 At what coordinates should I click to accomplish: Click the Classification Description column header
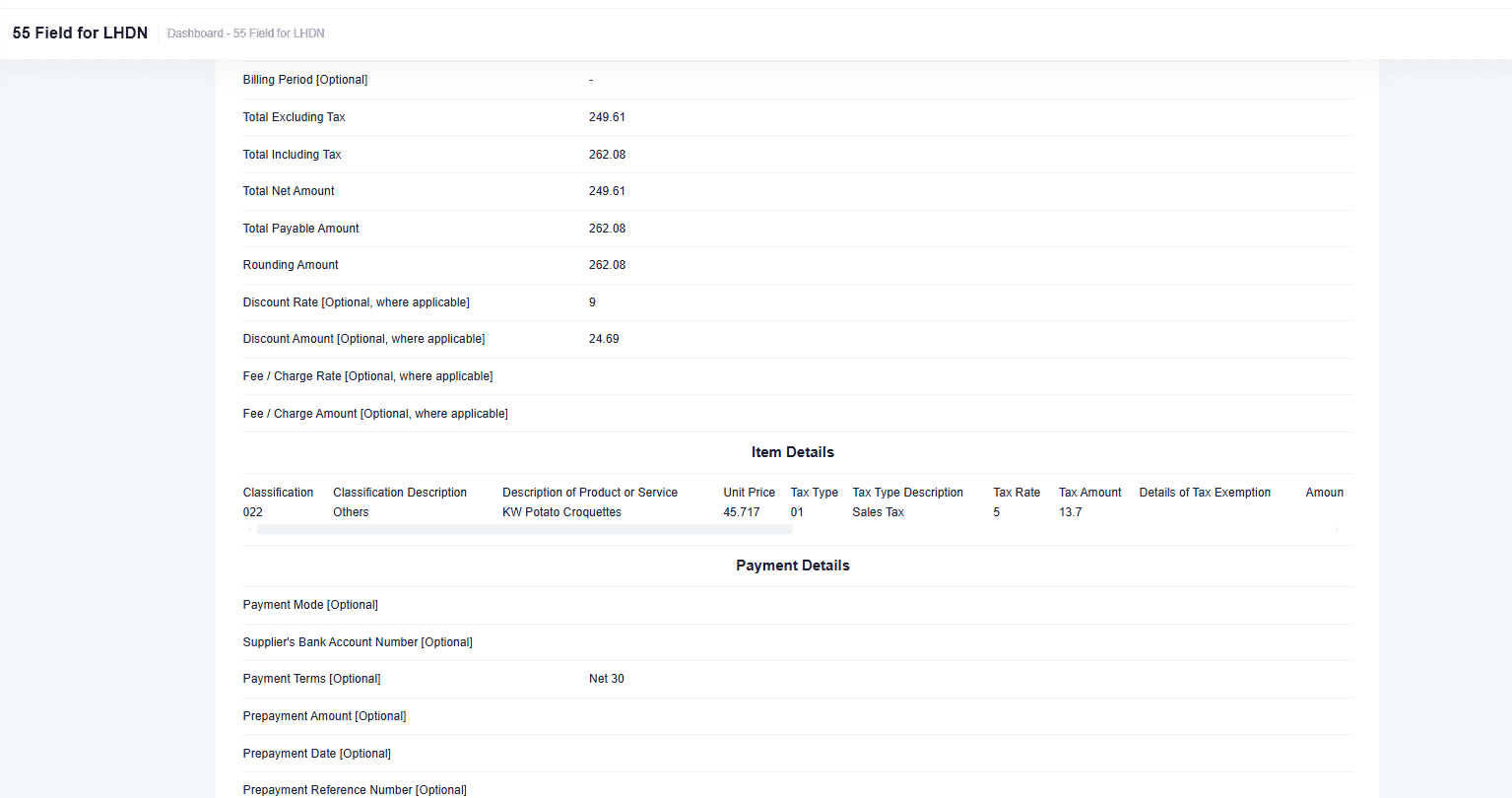pyautogui.click(x=399, y=493)
